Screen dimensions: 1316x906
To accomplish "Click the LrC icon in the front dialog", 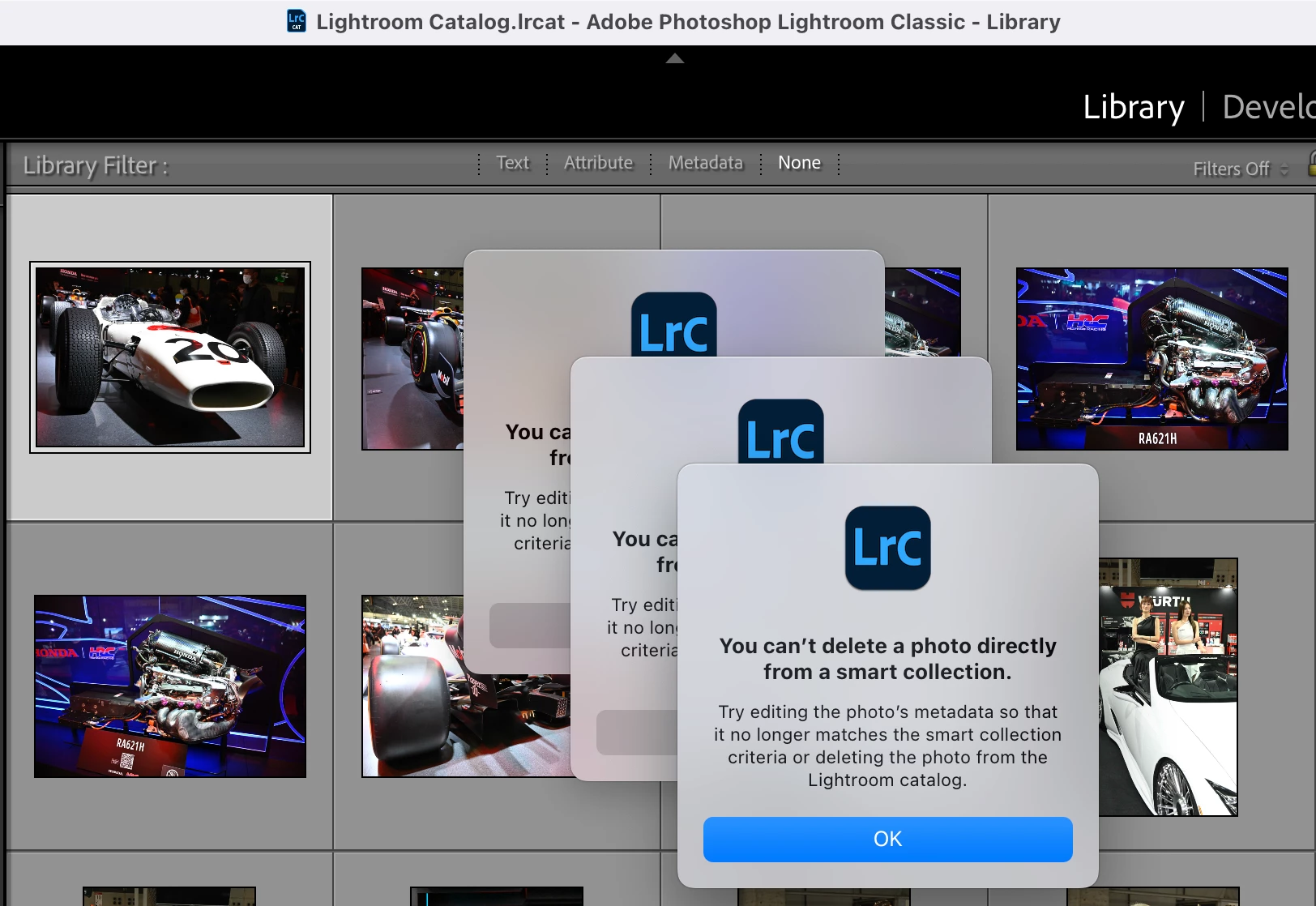I will [x=887, y=548].
